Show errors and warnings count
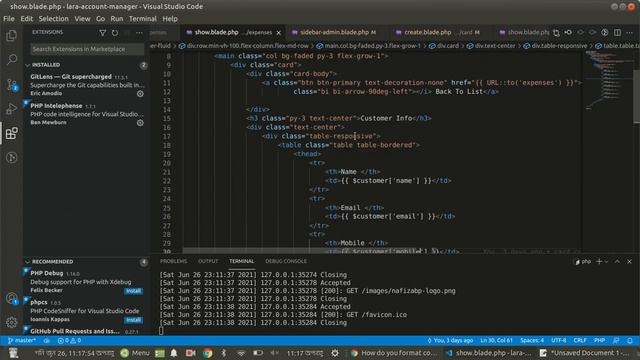The height and width of the screenshot is (360, 640). pos(69,340)
